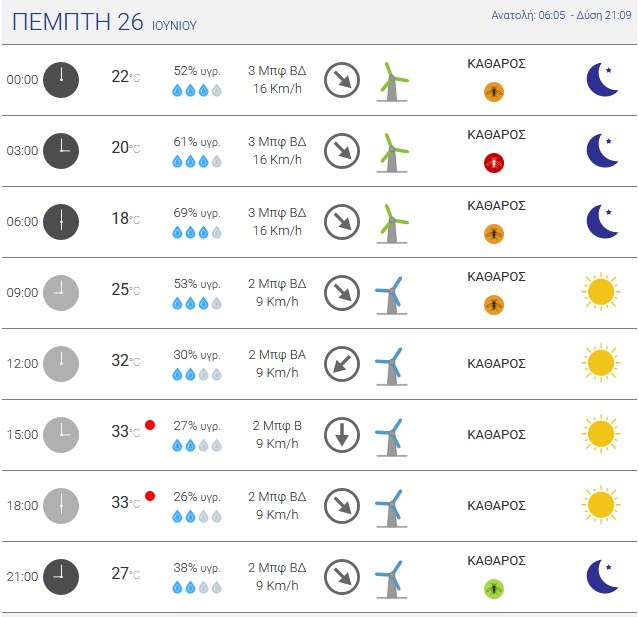Click the humidity drops for 69% υγρ.
The image size is (639, 617).
pyautogui.click(x=197, y=232)
